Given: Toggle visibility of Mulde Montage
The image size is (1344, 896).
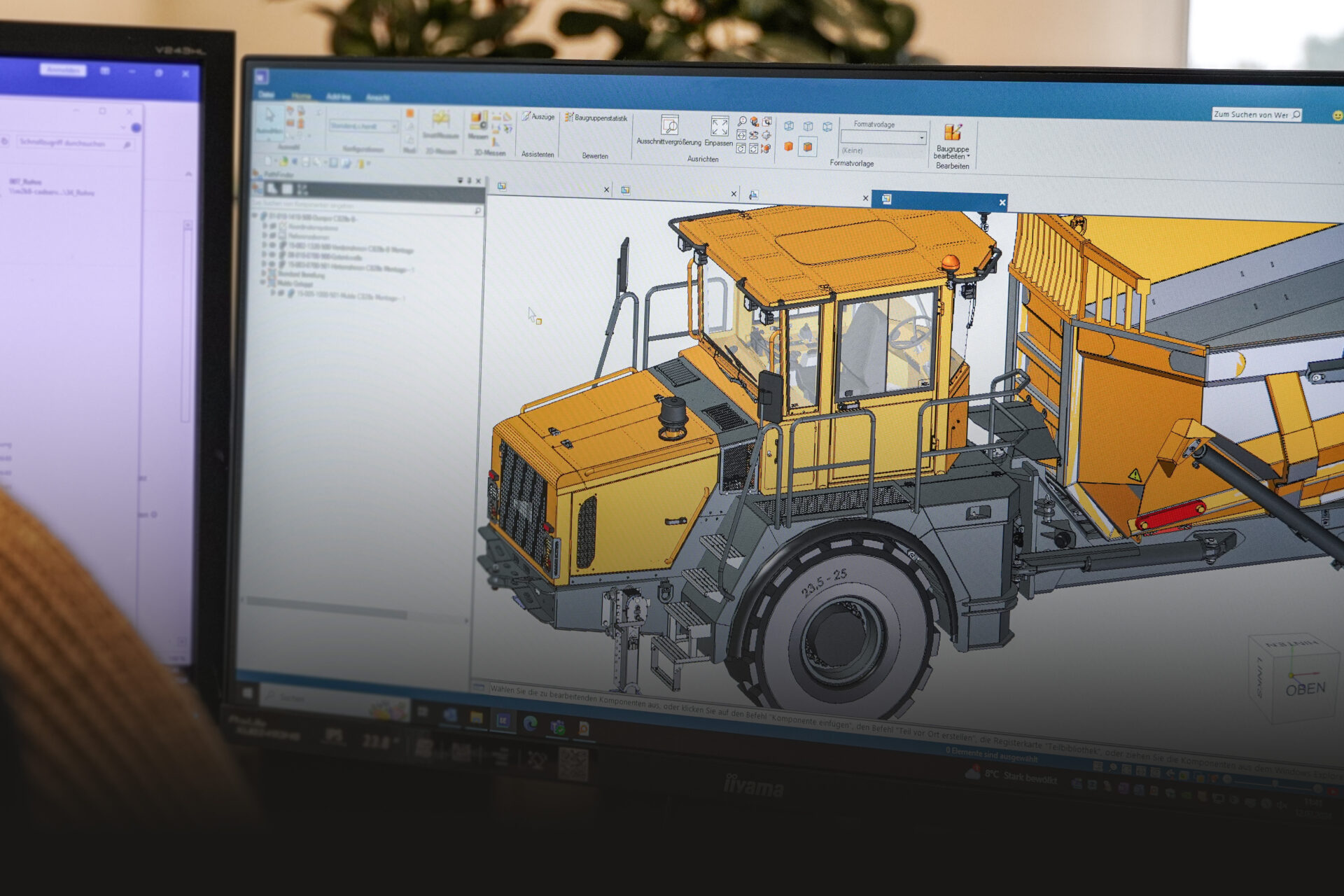Looking at the screenshot, I should tap(282, 294).
